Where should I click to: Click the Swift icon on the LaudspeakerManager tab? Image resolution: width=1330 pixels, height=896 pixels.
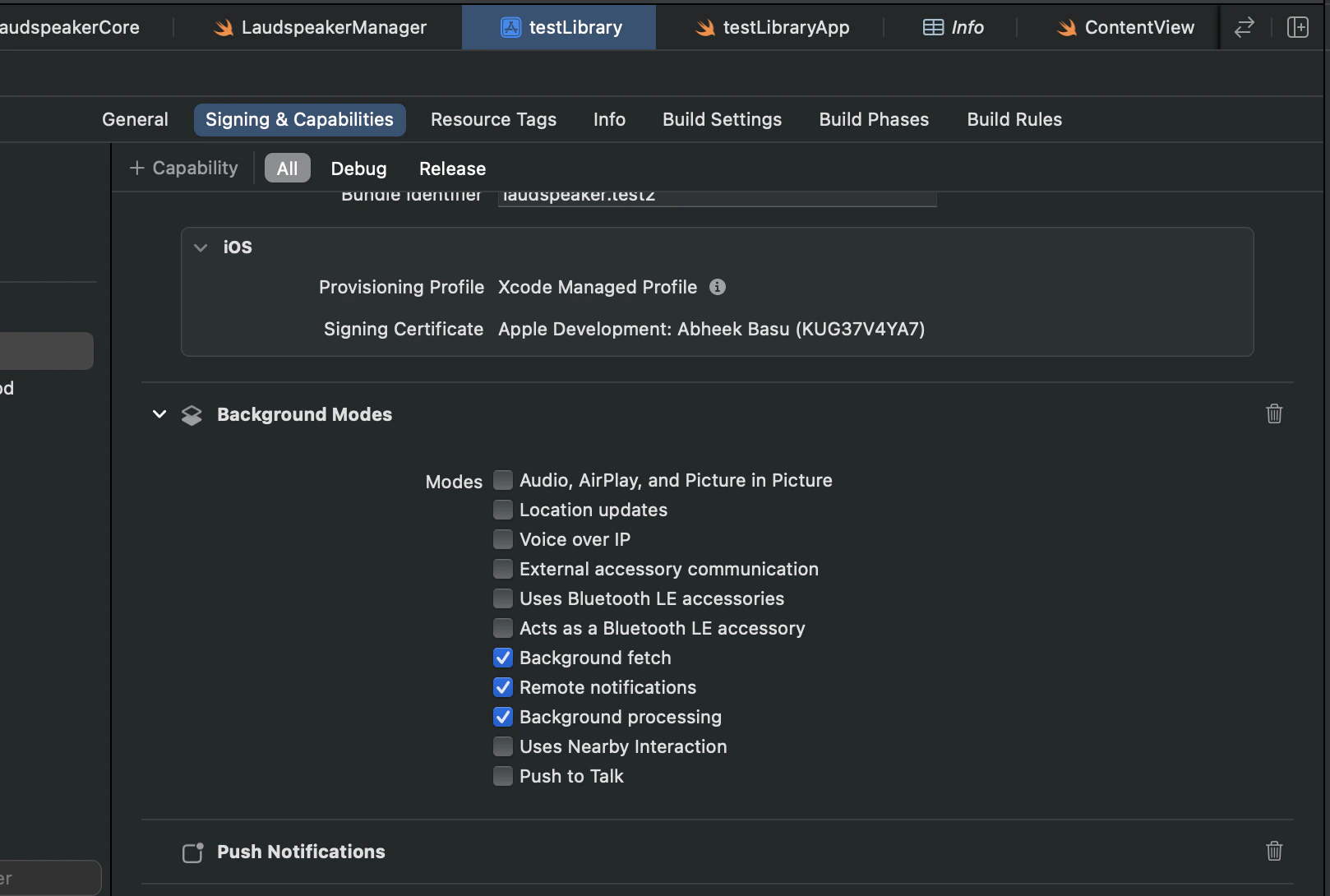coord(224,28)
